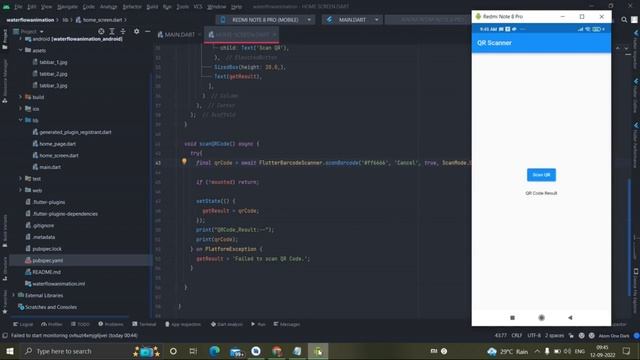The height and width of the screenshot is (360, 640).
Task: Click the yellow lightbulb quick-fix icon
Action: pos(184,162)
